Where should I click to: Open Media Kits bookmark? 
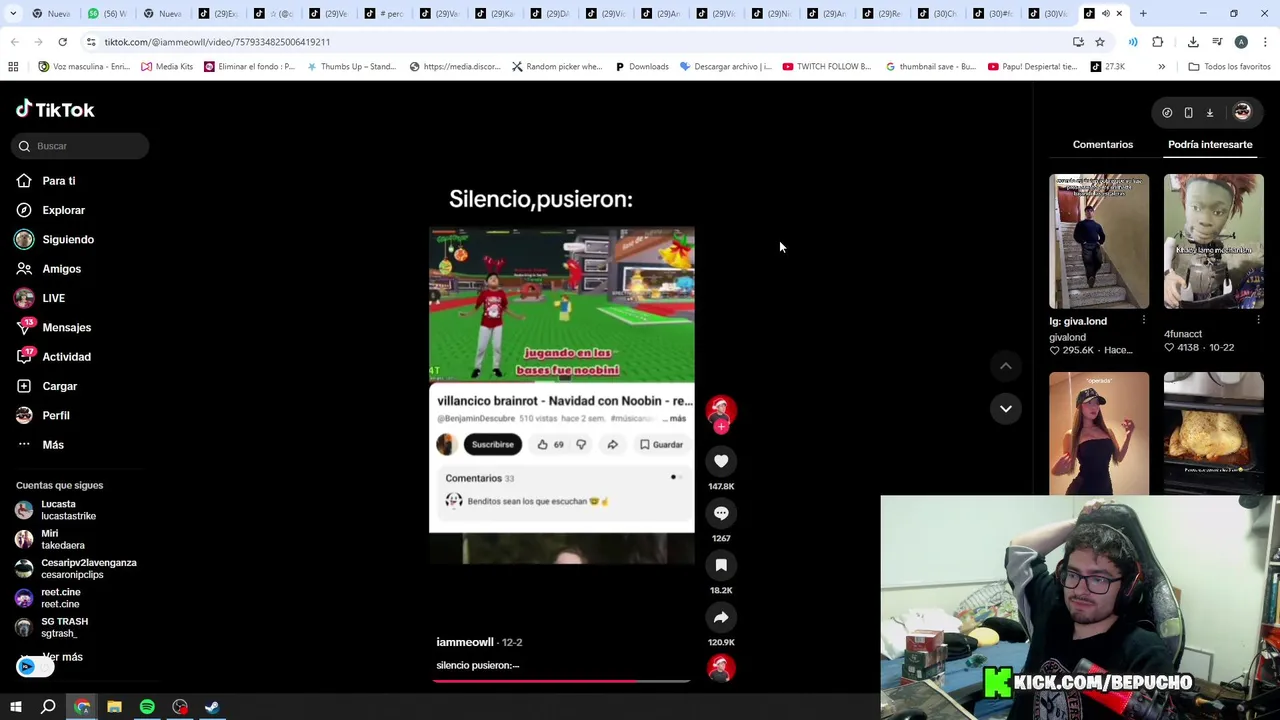(x=167, y=67)
